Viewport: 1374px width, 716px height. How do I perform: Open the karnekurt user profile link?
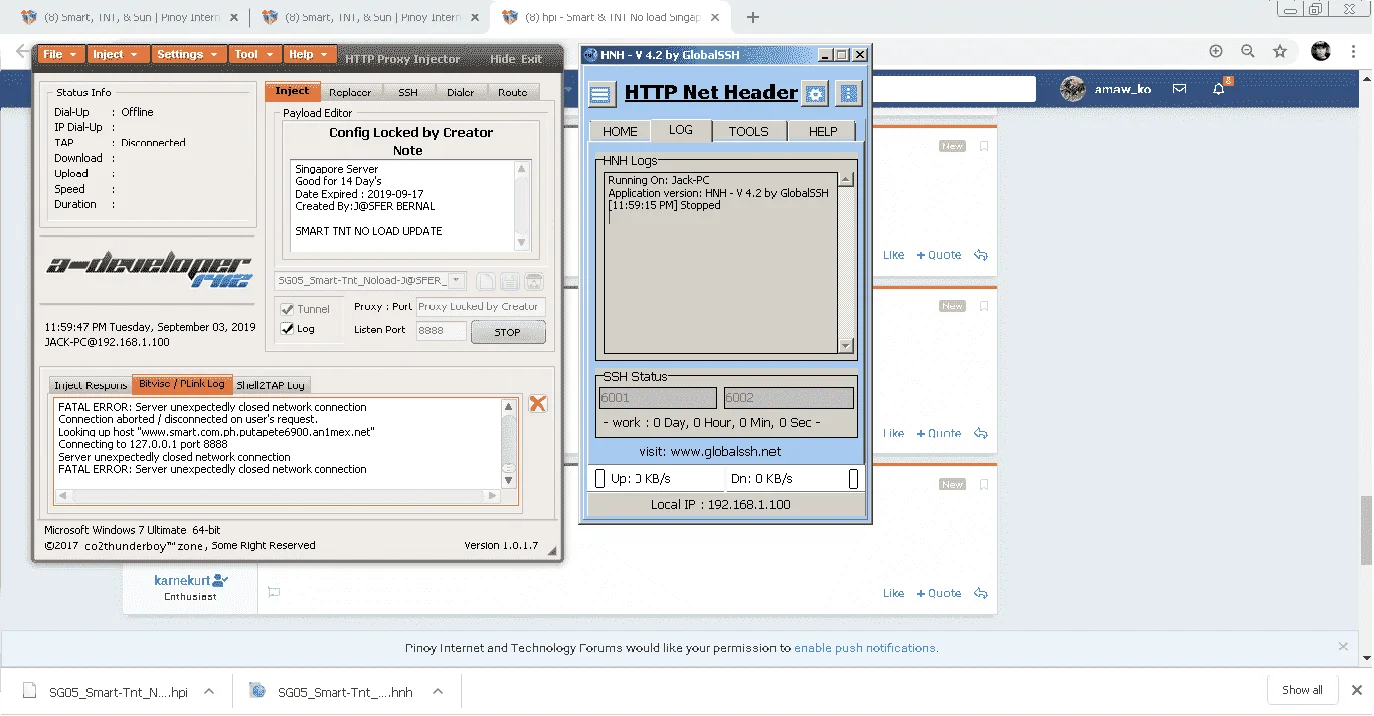[x=182, y=580]
